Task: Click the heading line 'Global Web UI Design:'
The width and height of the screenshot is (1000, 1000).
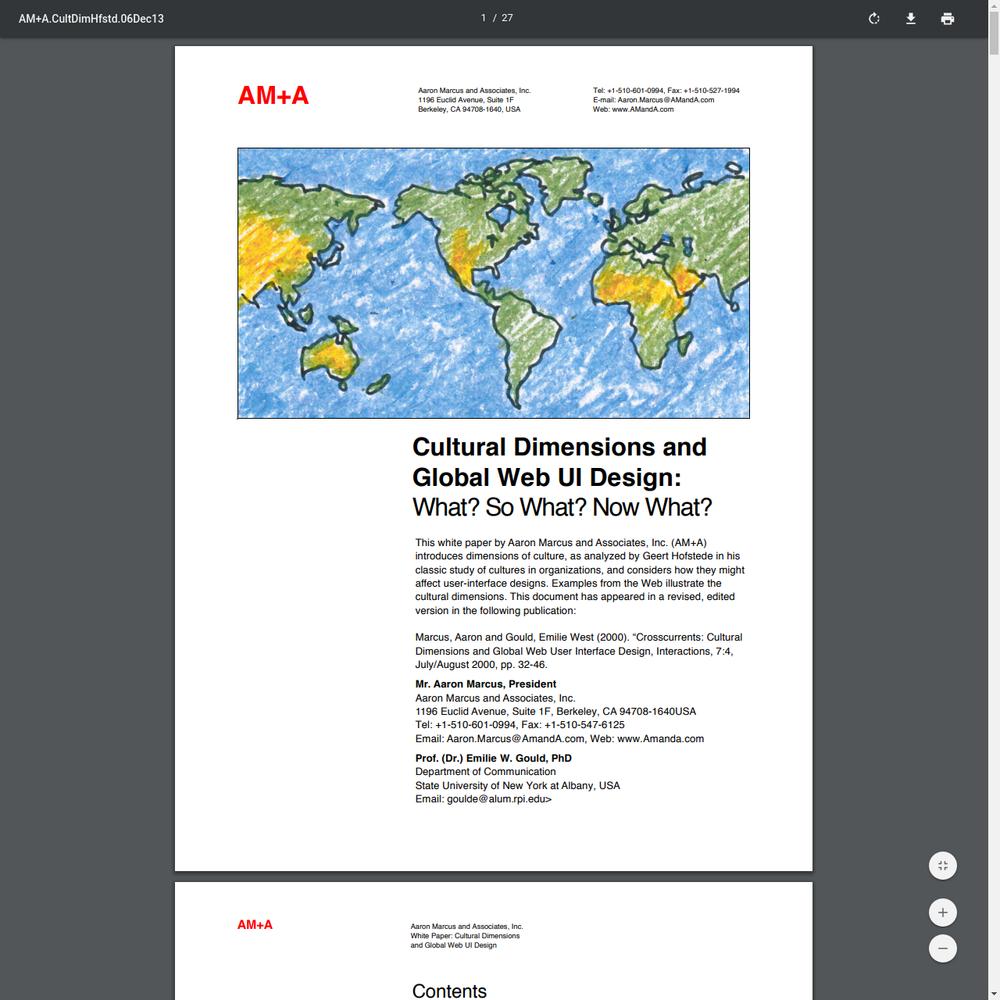Action: [547, 478]
